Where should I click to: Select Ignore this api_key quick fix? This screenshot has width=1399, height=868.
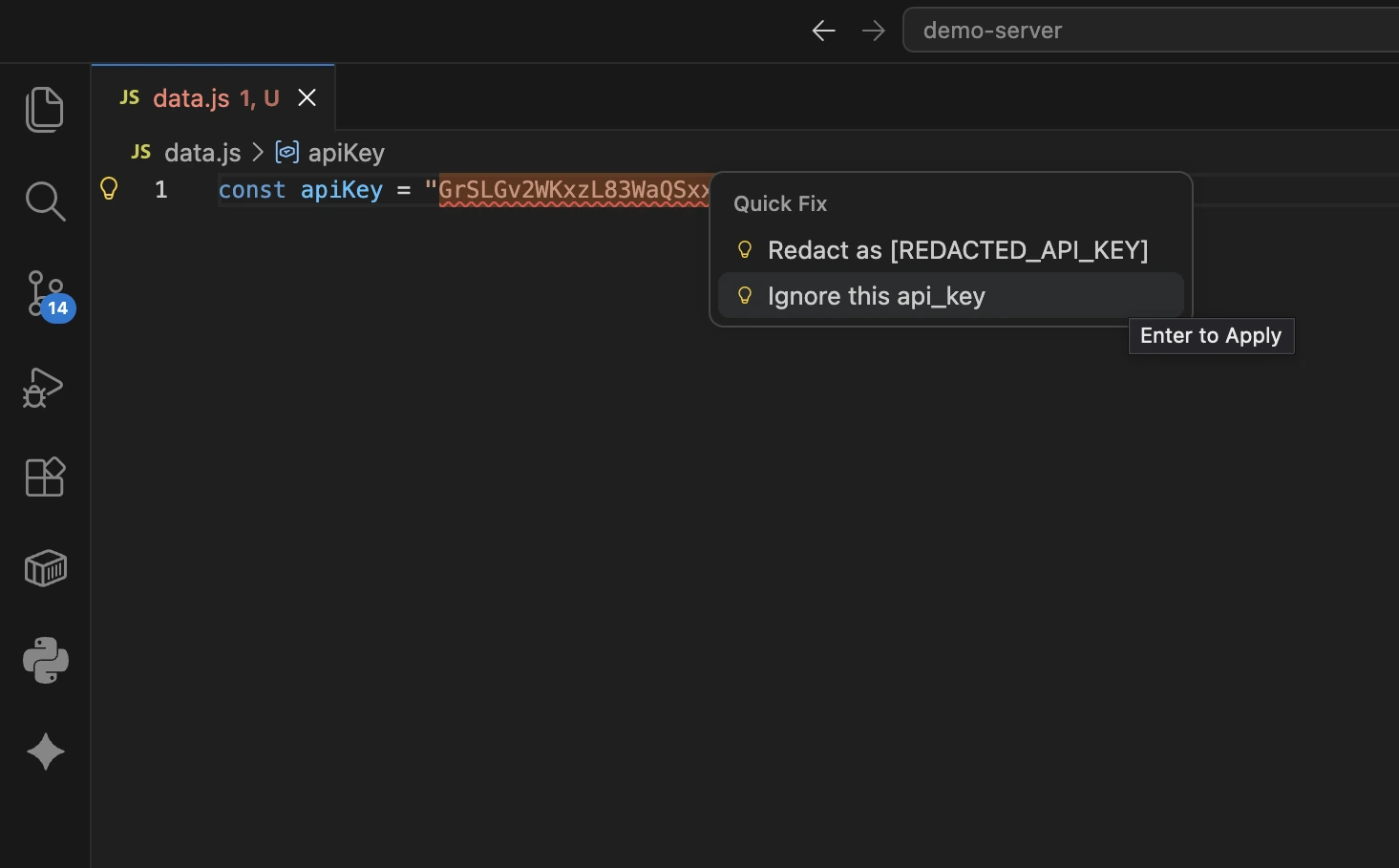(876, 296)
